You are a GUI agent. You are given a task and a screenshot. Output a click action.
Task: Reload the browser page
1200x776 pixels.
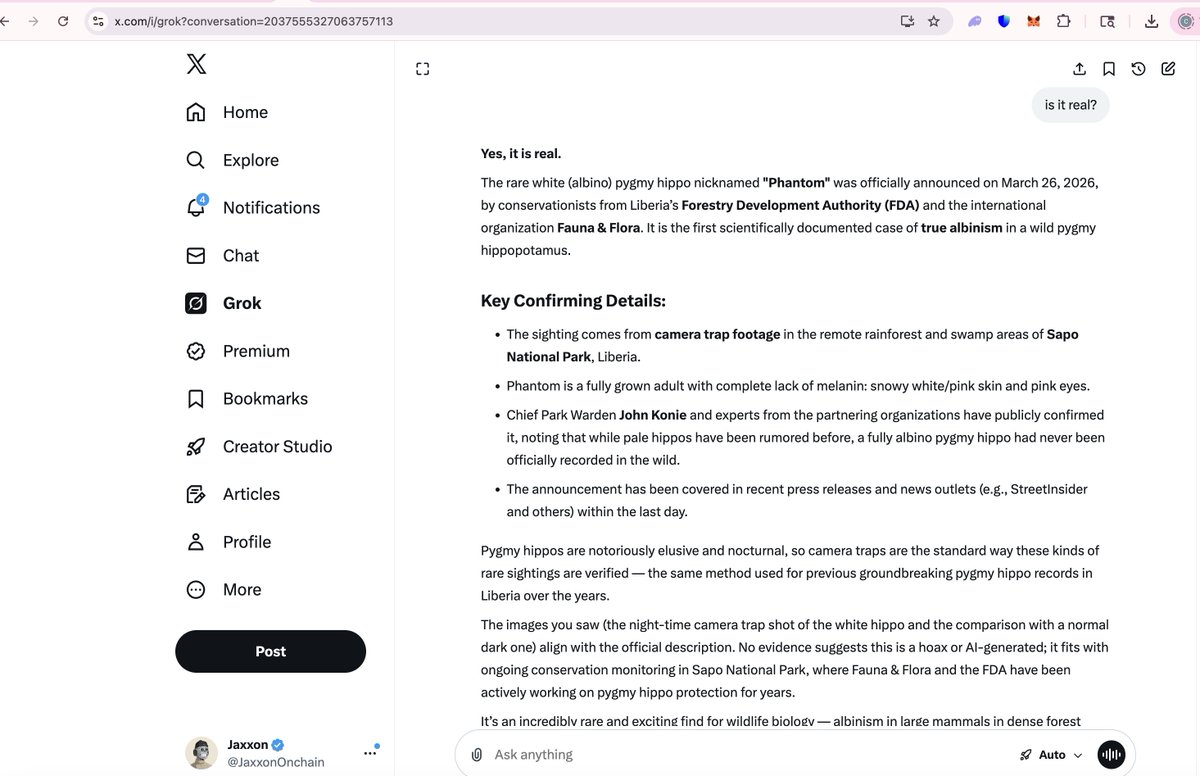point(63,21)
